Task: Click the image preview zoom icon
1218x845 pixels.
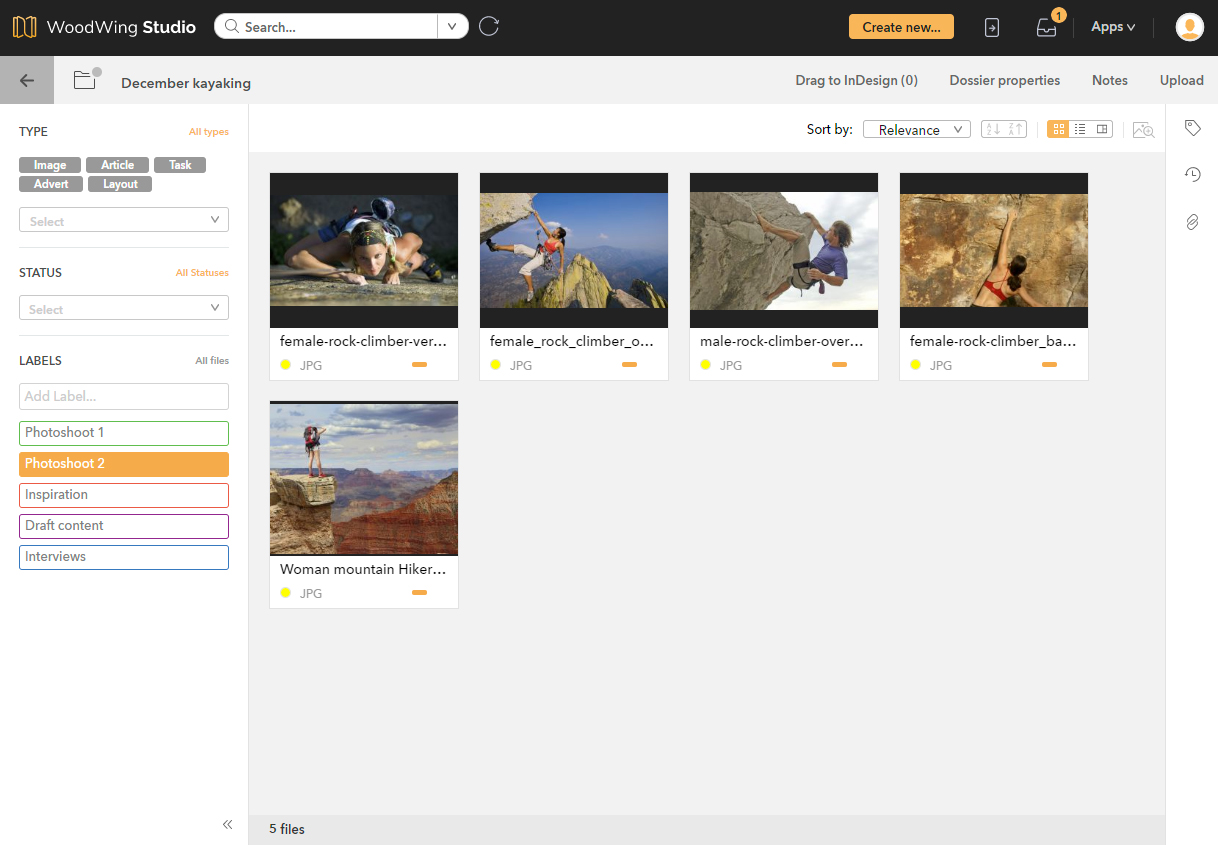Action: point(1143,130)
